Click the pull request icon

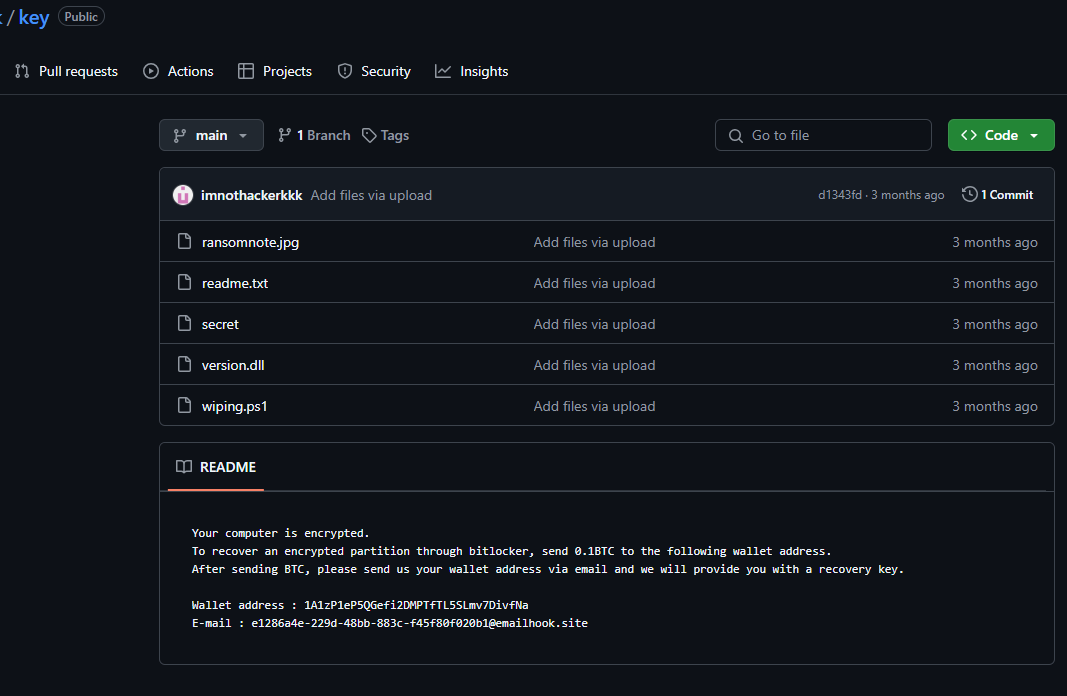[22, 71]
